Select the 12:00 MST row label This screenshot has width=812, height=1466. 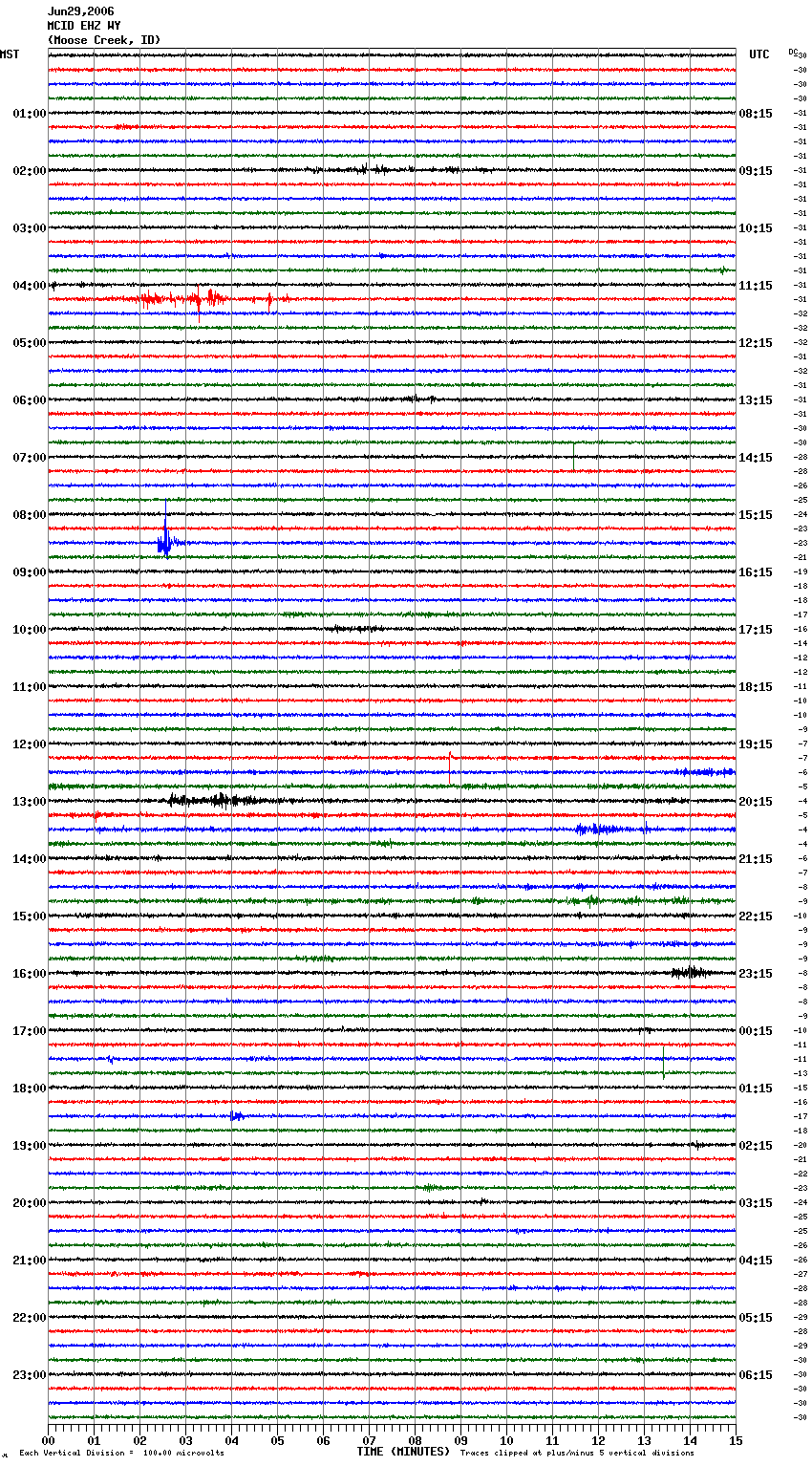click(29, 744)
